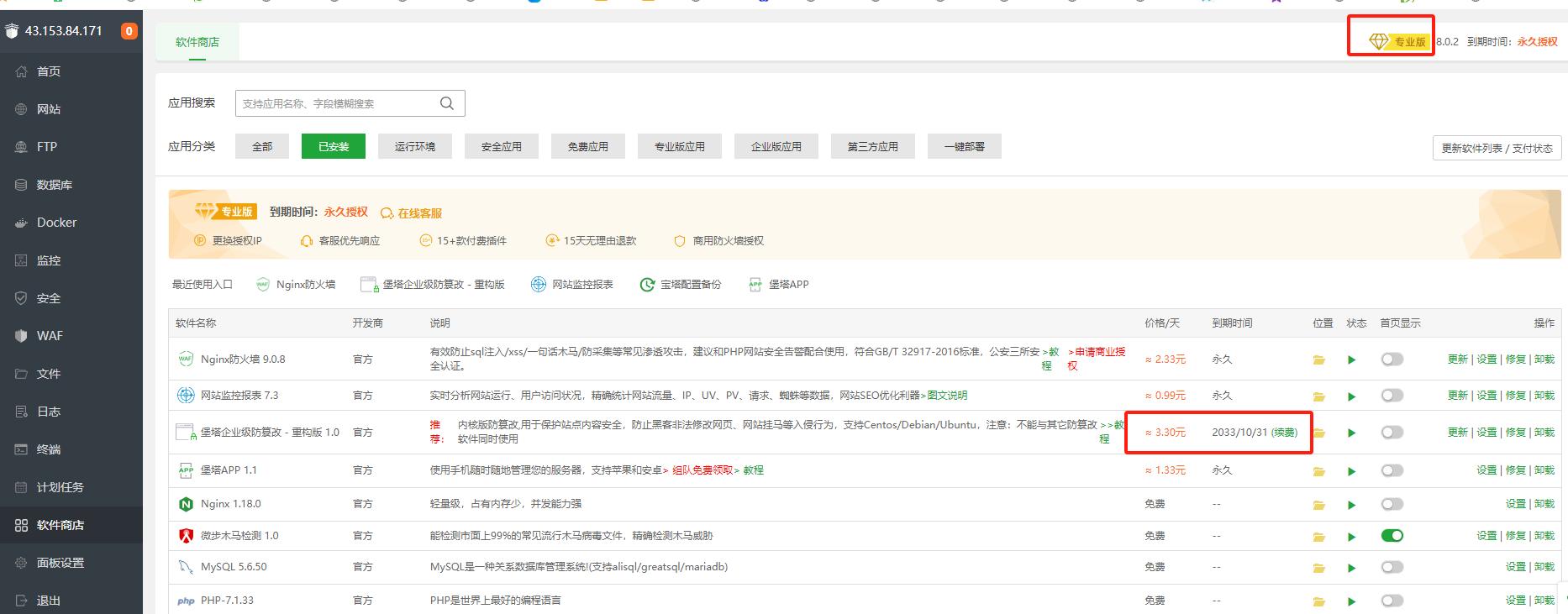1568x614 pixels.
Task: Select the 安全应用 category filter
Action: click(502, 146)
